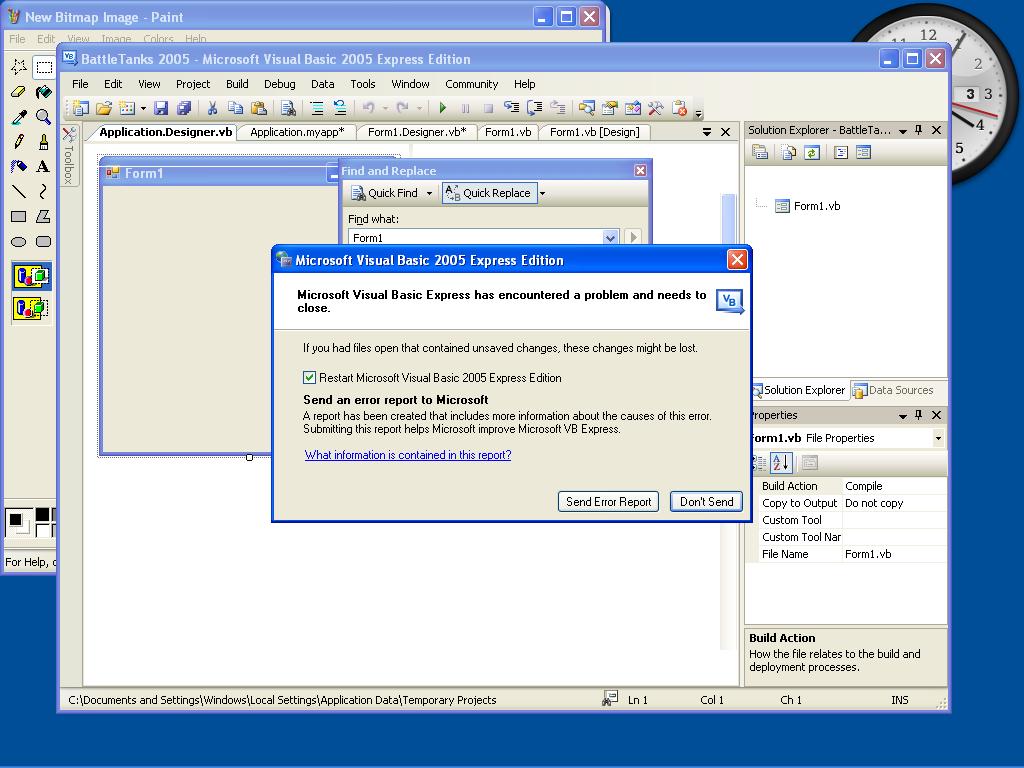Image resolution: width=1024 pixels, height=768 pixels.
Task: Open What information is contained in this report link
Action: (408, 455)
